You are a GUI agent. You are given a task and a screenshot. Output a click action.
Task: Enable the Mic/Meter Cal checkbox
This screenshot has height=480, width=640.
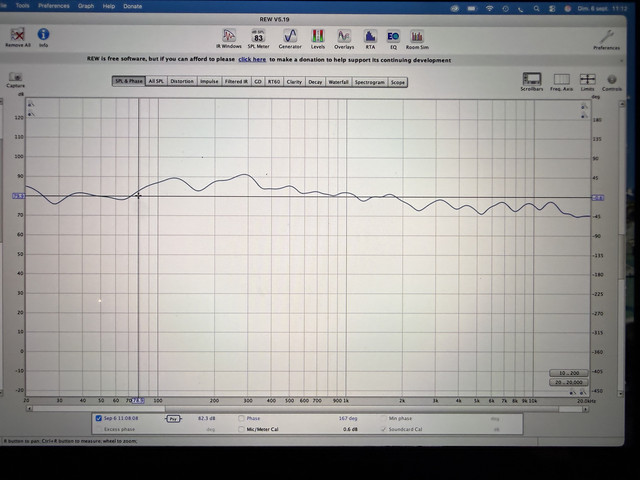click(x=241, y=429)
